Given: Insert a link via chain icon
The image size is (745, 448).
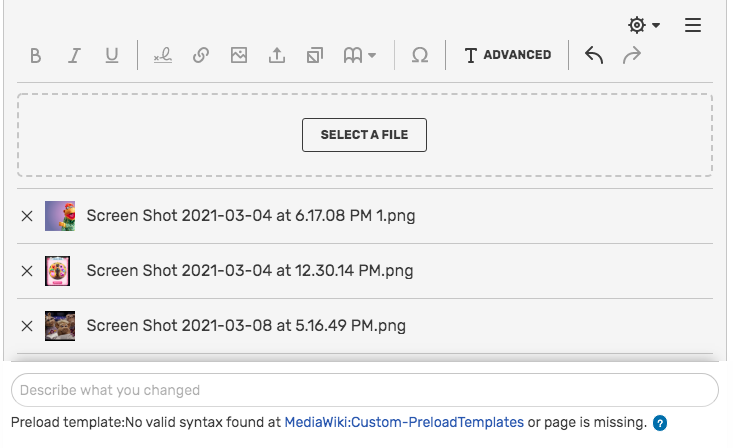Looking at the screenshot, I should click(201, 56).
